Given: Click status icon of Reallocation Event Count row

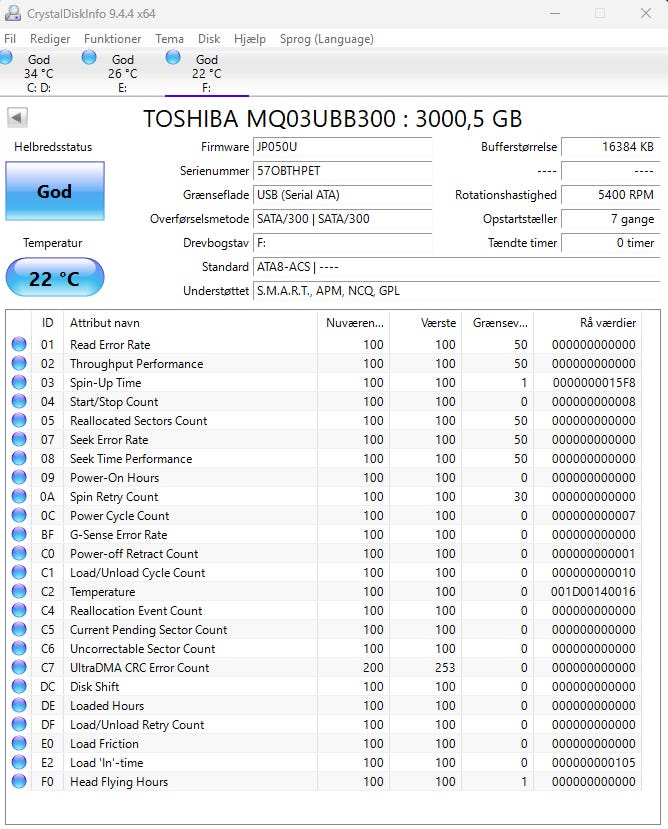Looking at the screenshot, I should 19,611.
